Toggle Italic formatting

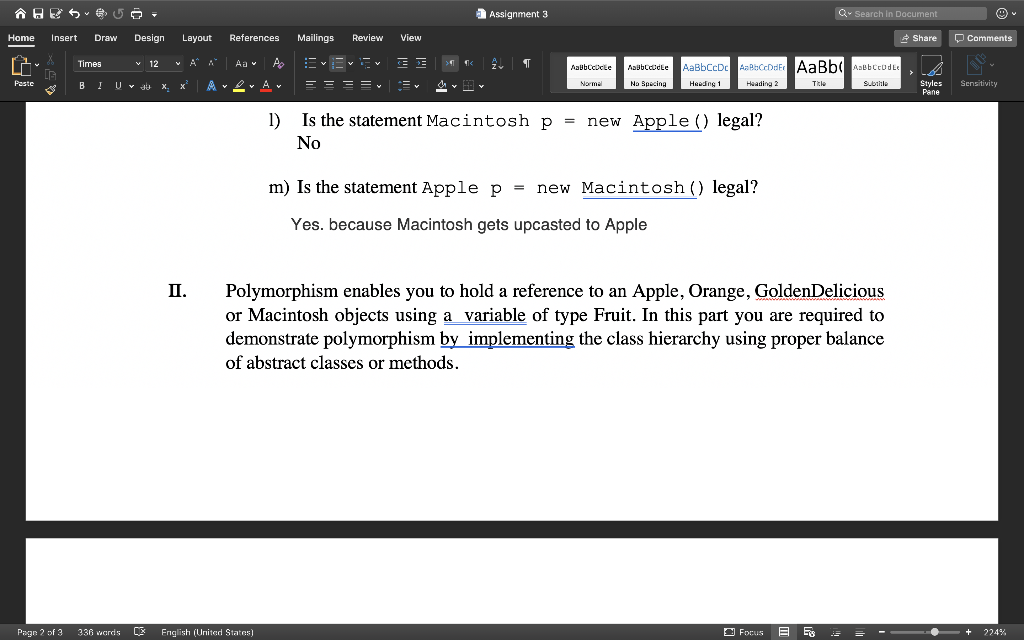tap(100, 86)
